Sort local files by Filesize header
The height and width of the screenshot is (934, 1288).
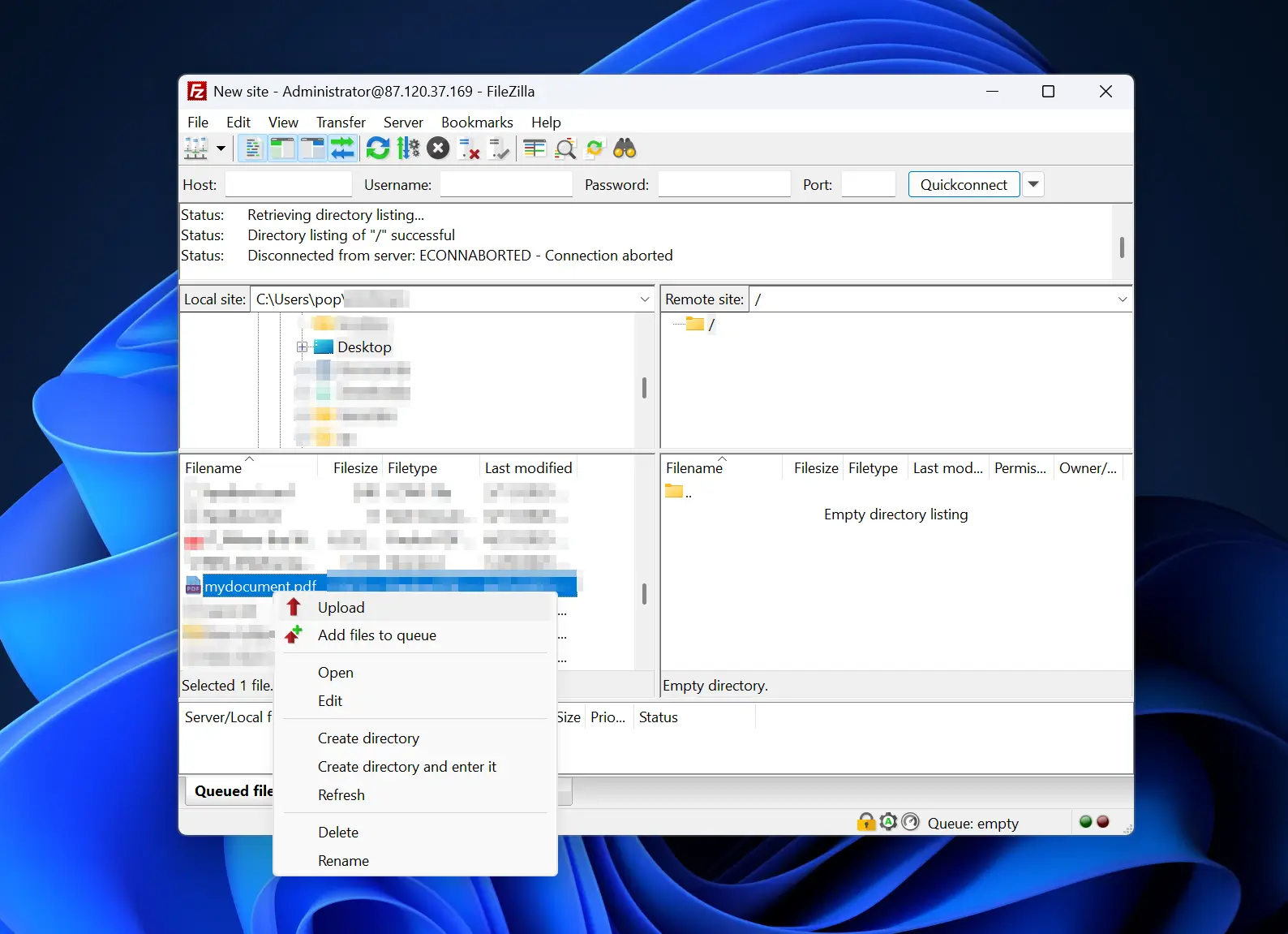[350, 468]
